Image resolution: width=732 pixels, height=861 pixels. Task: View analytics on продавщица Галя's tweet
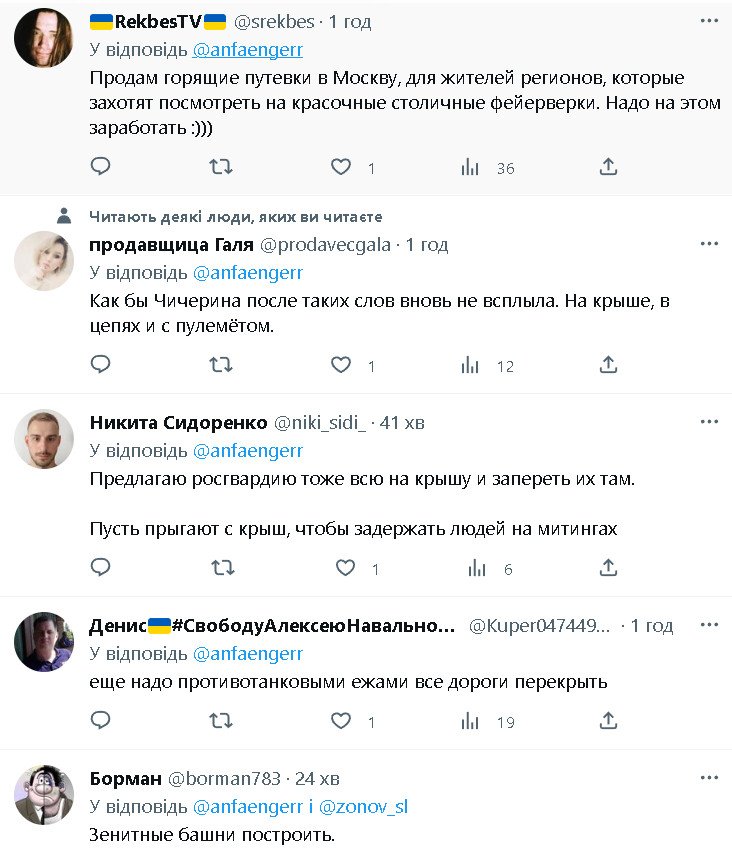point(470,365)
